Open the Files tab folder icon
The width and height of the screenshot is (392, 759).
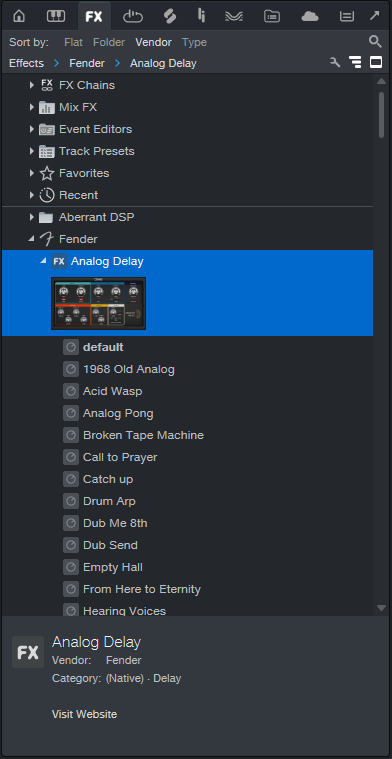(272, 16)
